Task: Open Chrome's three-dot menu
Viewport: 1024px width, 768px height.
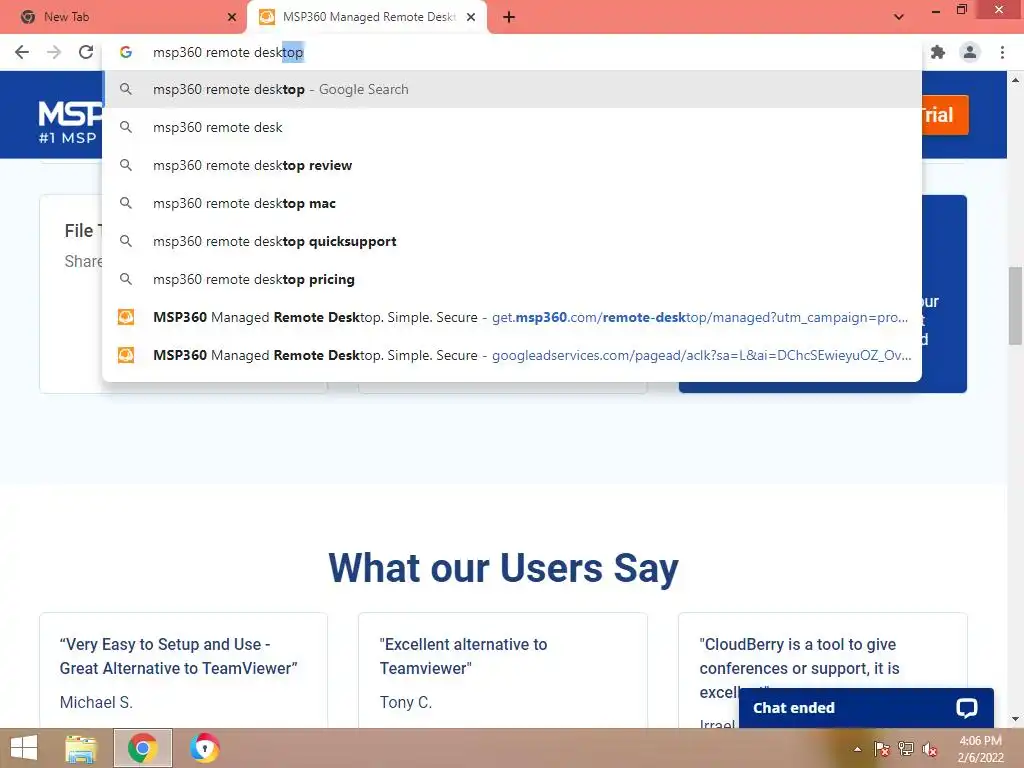Action: point(1002,52)
